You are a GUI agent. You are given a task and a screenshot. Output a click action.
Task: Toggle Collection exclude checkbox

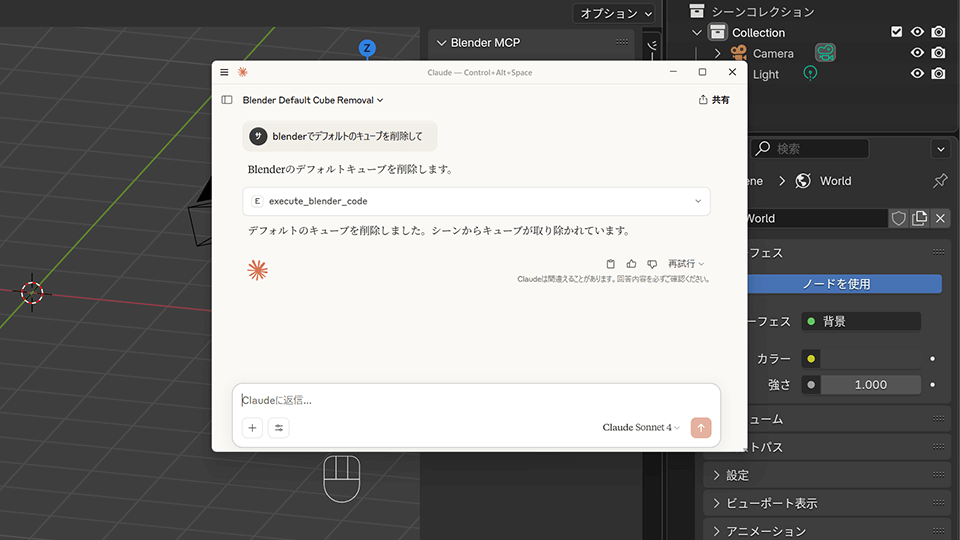(x=896, y=32)
